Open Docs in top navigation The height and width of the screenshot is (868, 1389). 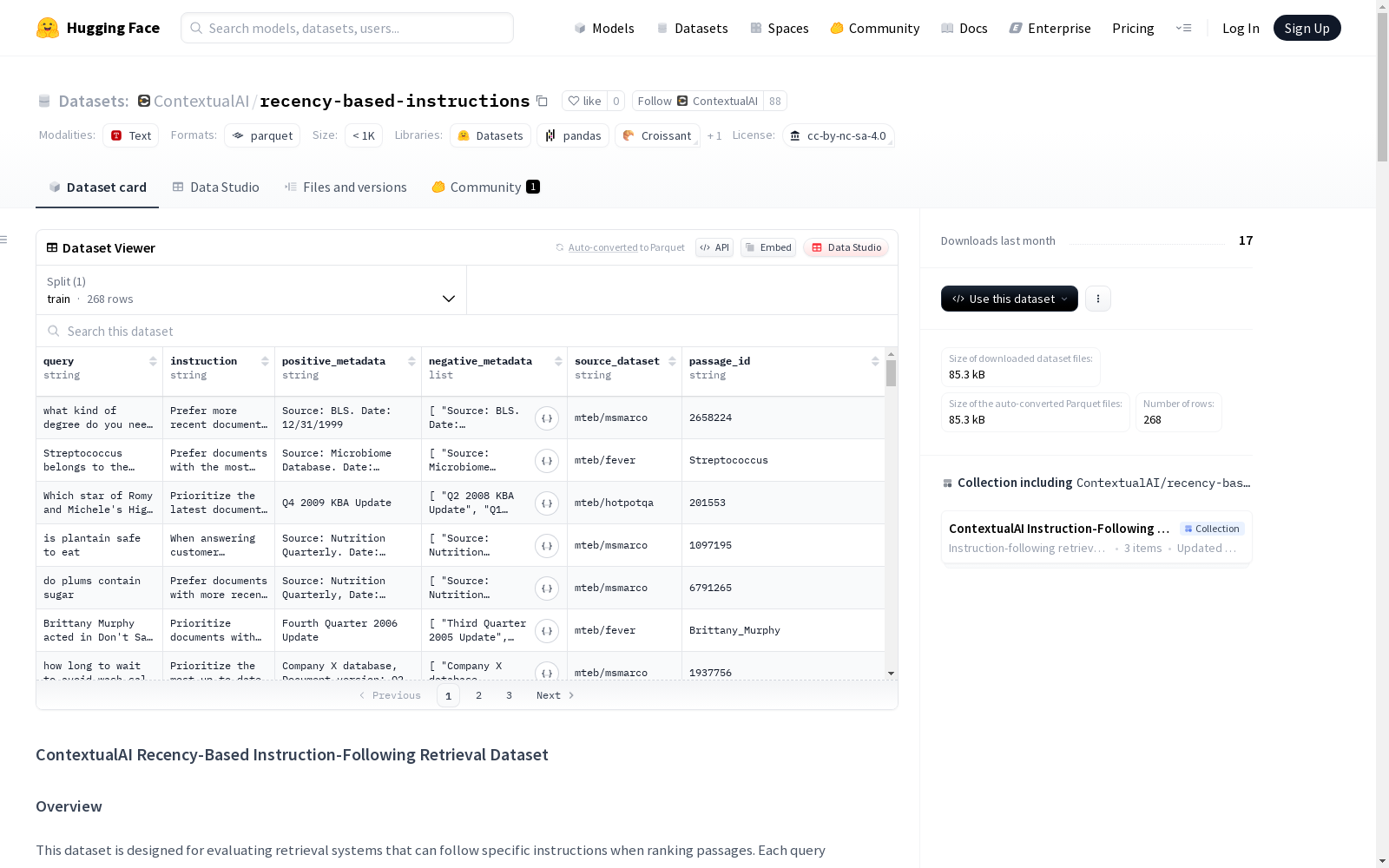(x=964, y=28)
